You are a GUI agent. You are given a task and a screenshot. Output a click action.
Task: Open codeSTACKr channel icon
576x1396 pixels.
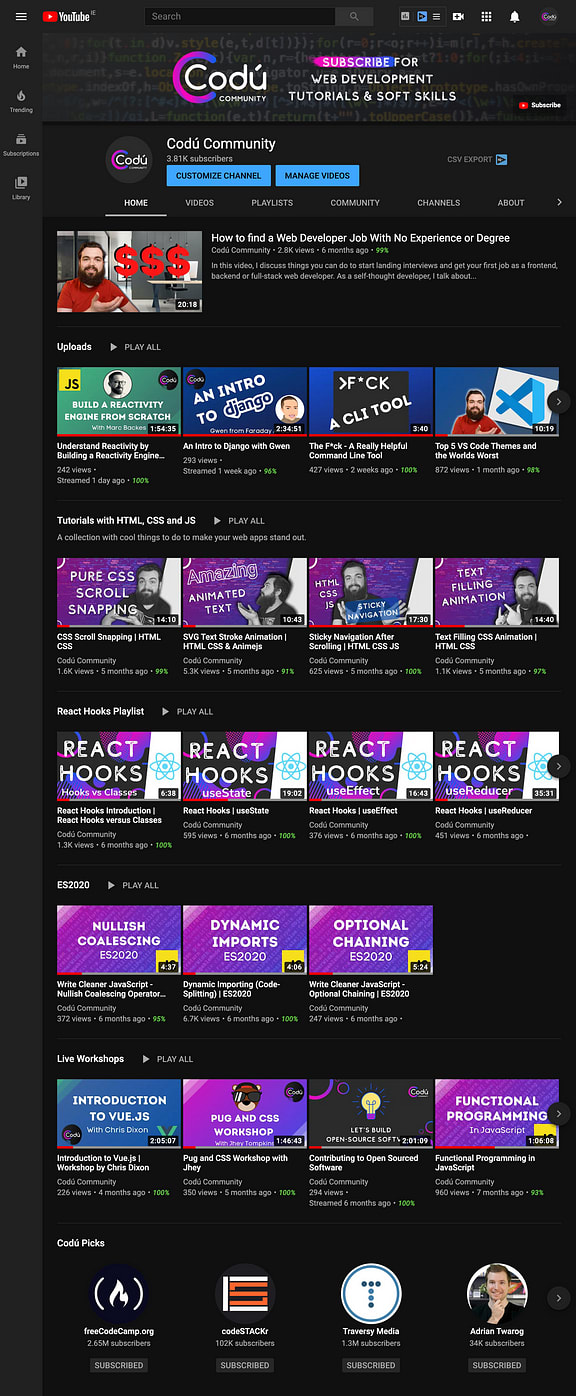245,1293
